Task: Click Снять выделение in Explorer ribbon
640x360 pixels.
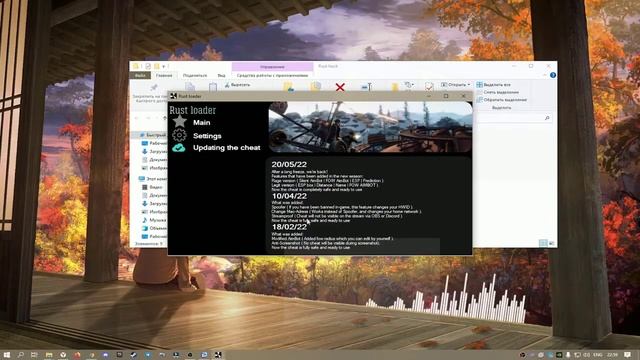Action: coord(497,92)
